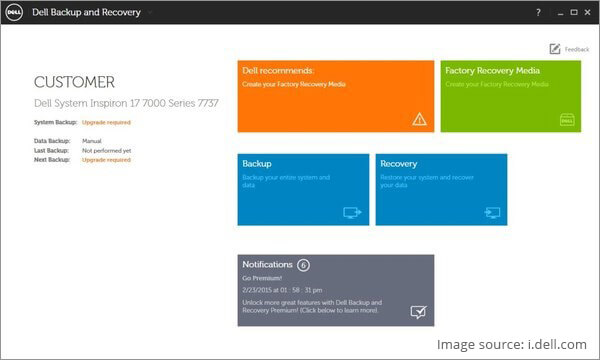The image size is (600, 360).
Task: Open the Feedback link
Action: pyautogui.click(x=577, y=49)
